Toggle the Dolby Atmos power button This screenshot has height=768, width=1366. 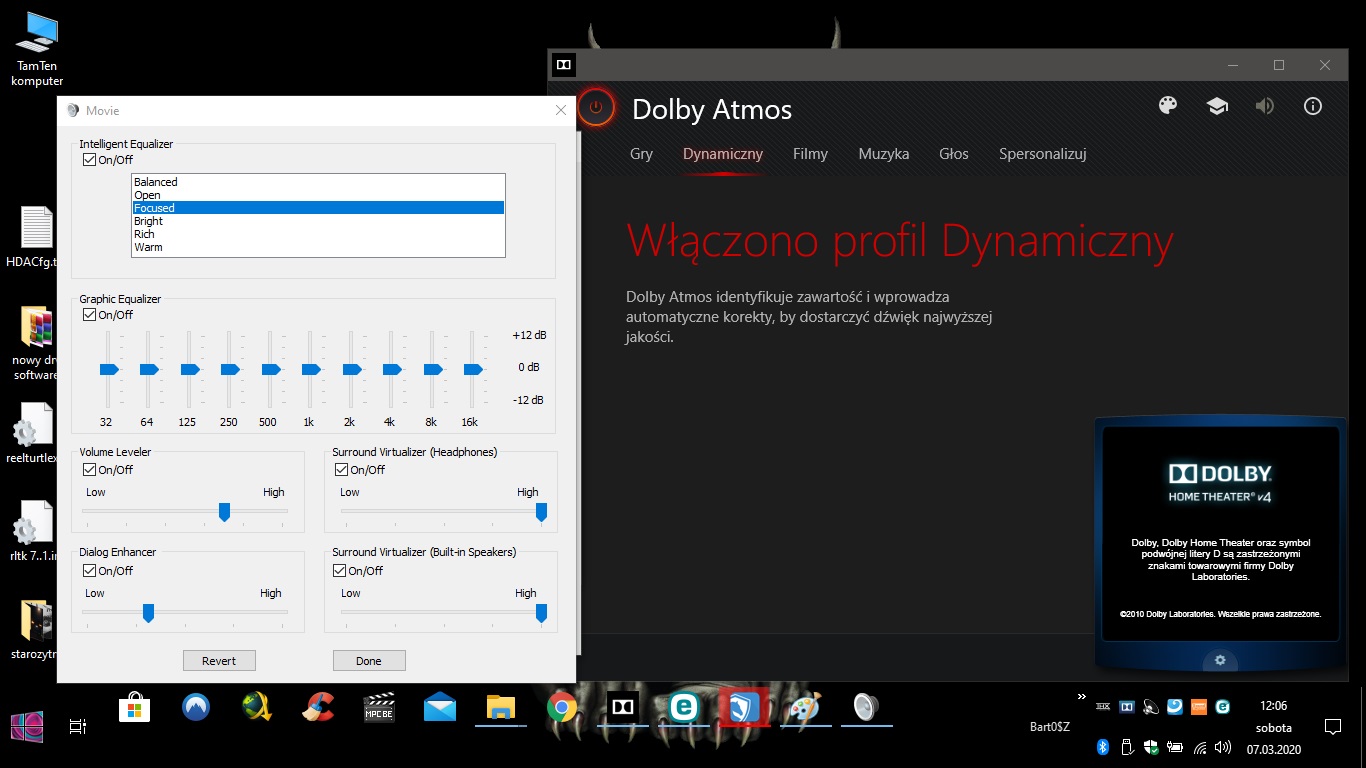point(596,107)
